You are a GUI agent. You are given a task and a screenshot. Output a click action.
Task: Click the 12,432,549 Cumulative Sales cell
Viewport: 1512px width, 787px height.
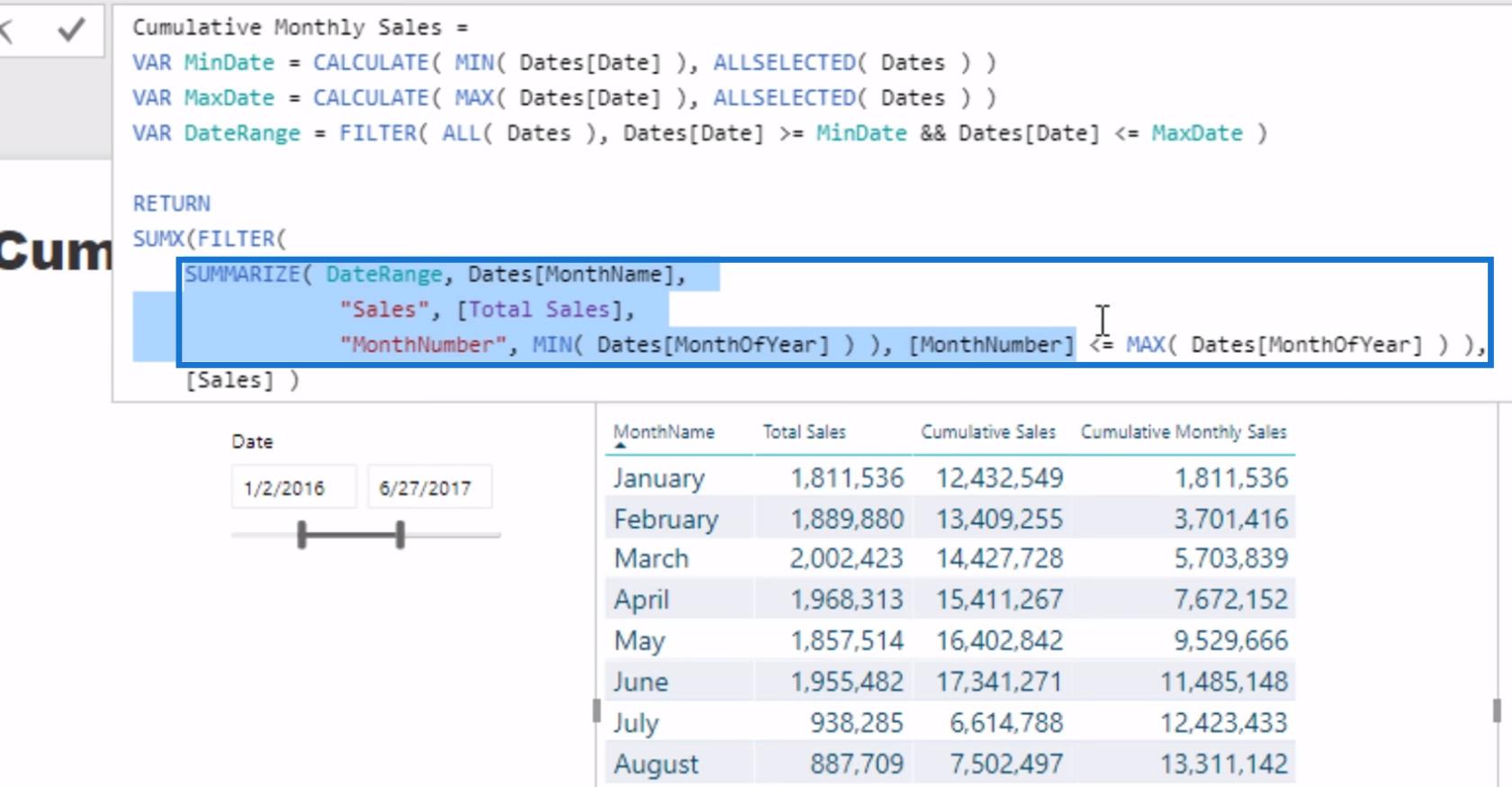point(999,478)
